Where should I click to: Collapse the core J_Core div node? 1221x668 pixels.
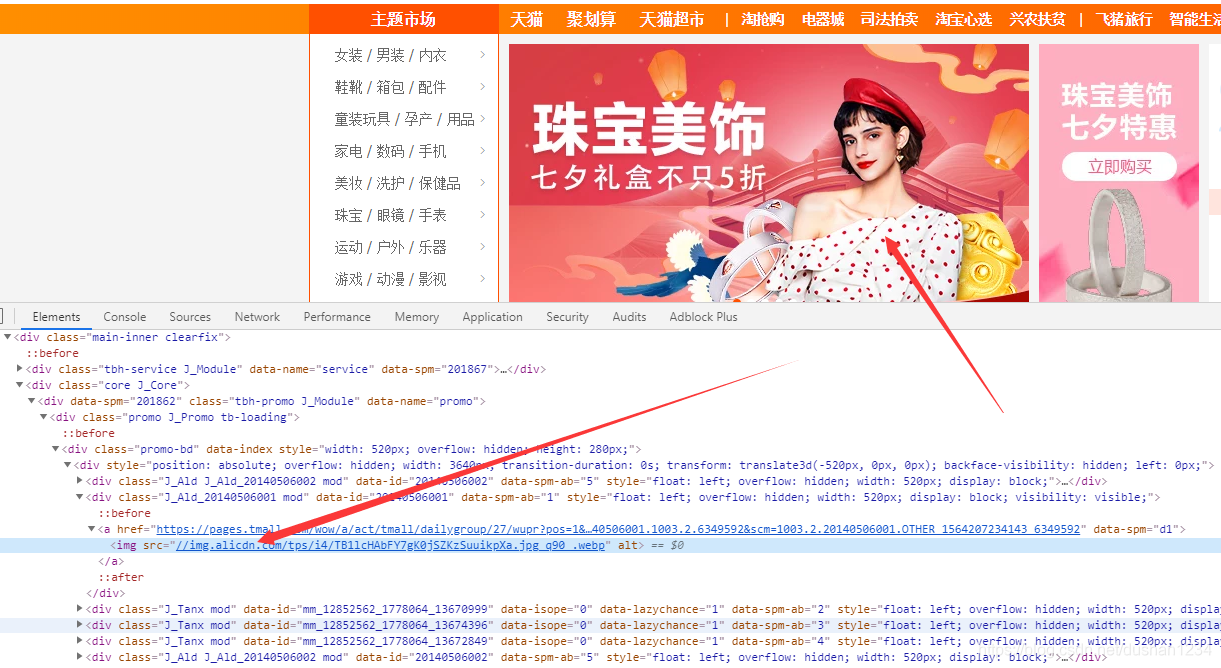click(20, 385)
